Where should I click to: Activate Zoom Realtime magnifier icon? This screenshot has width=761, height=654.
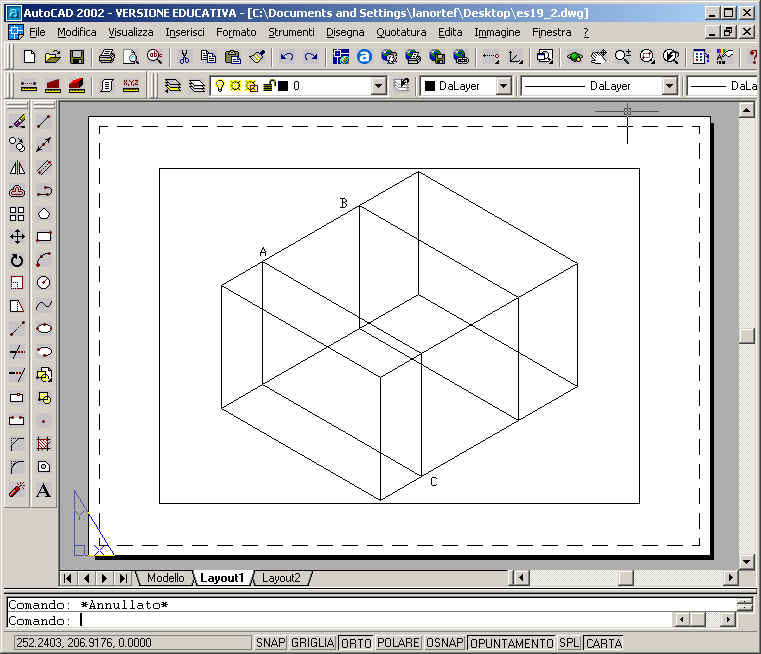click(623, 57)
